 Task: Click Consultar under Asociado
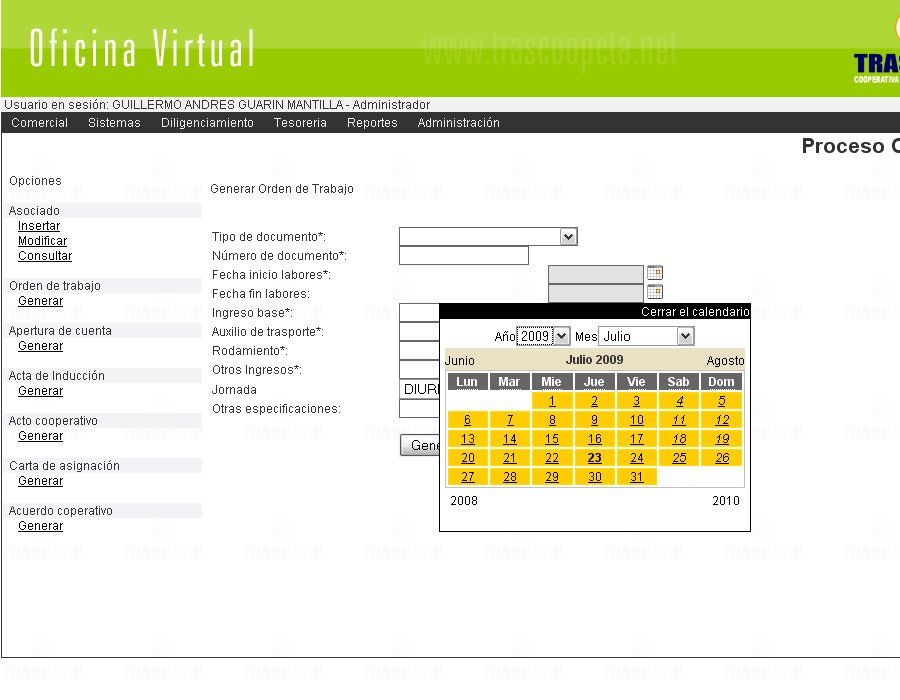click(45, 256)
